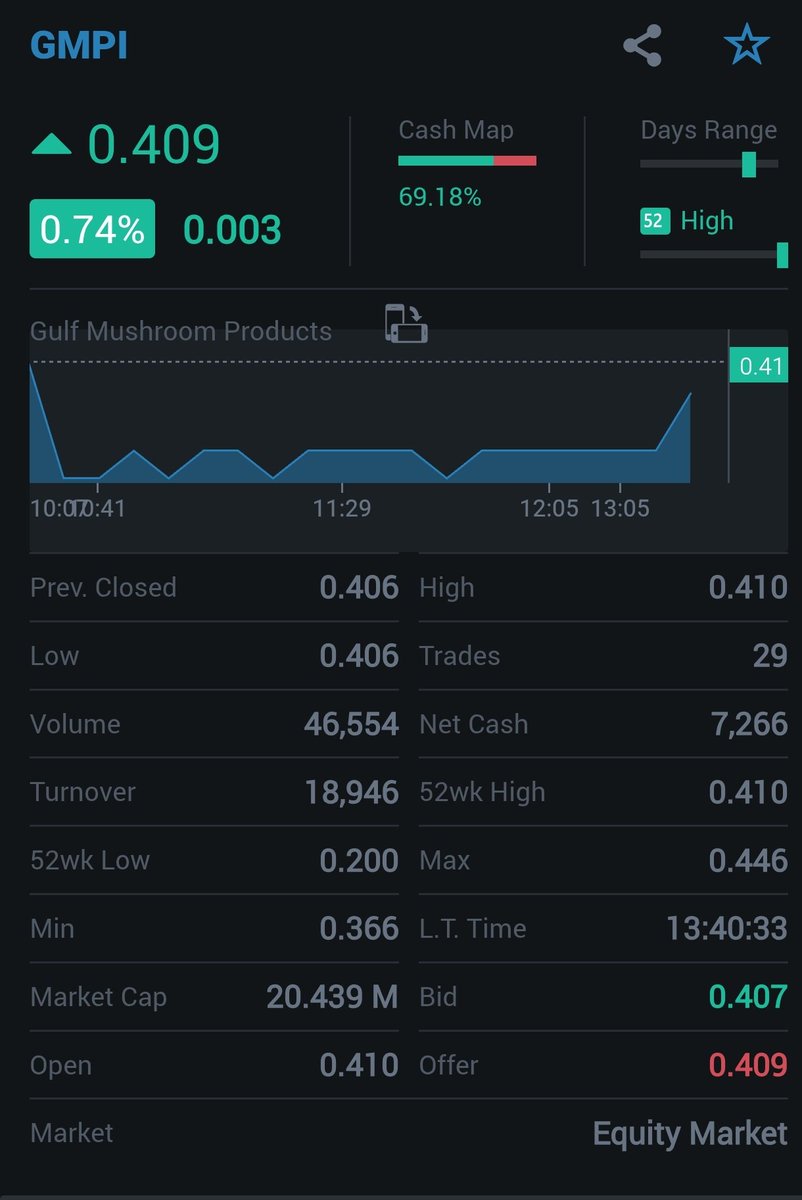Tap the share icon
Screen dimensions: 802x1200
[x=642, y=46]
